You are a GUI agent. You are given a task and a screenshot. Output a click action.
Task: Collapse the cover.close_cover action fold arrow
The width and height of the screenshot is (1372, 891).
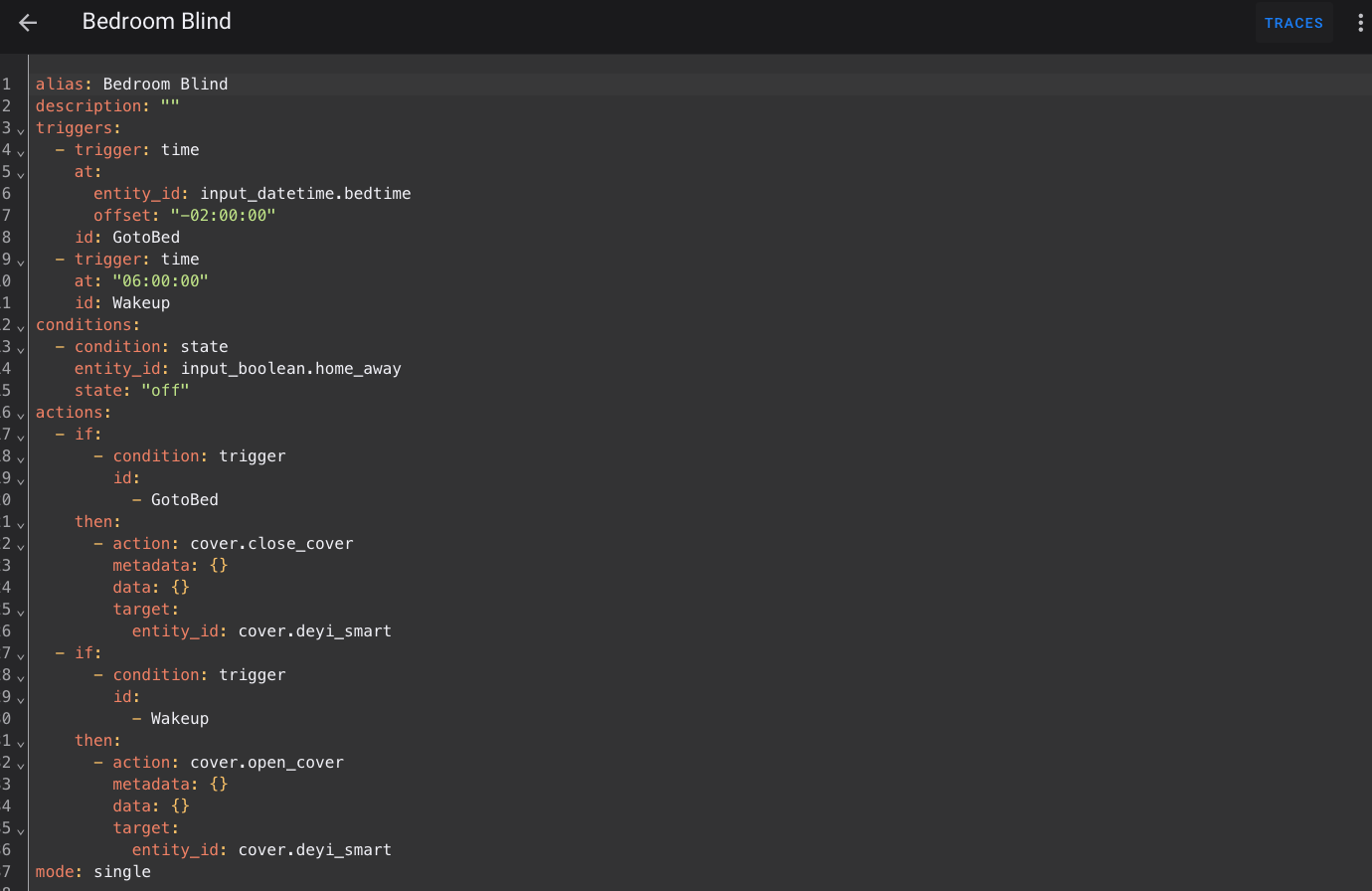tap(20, 546)
